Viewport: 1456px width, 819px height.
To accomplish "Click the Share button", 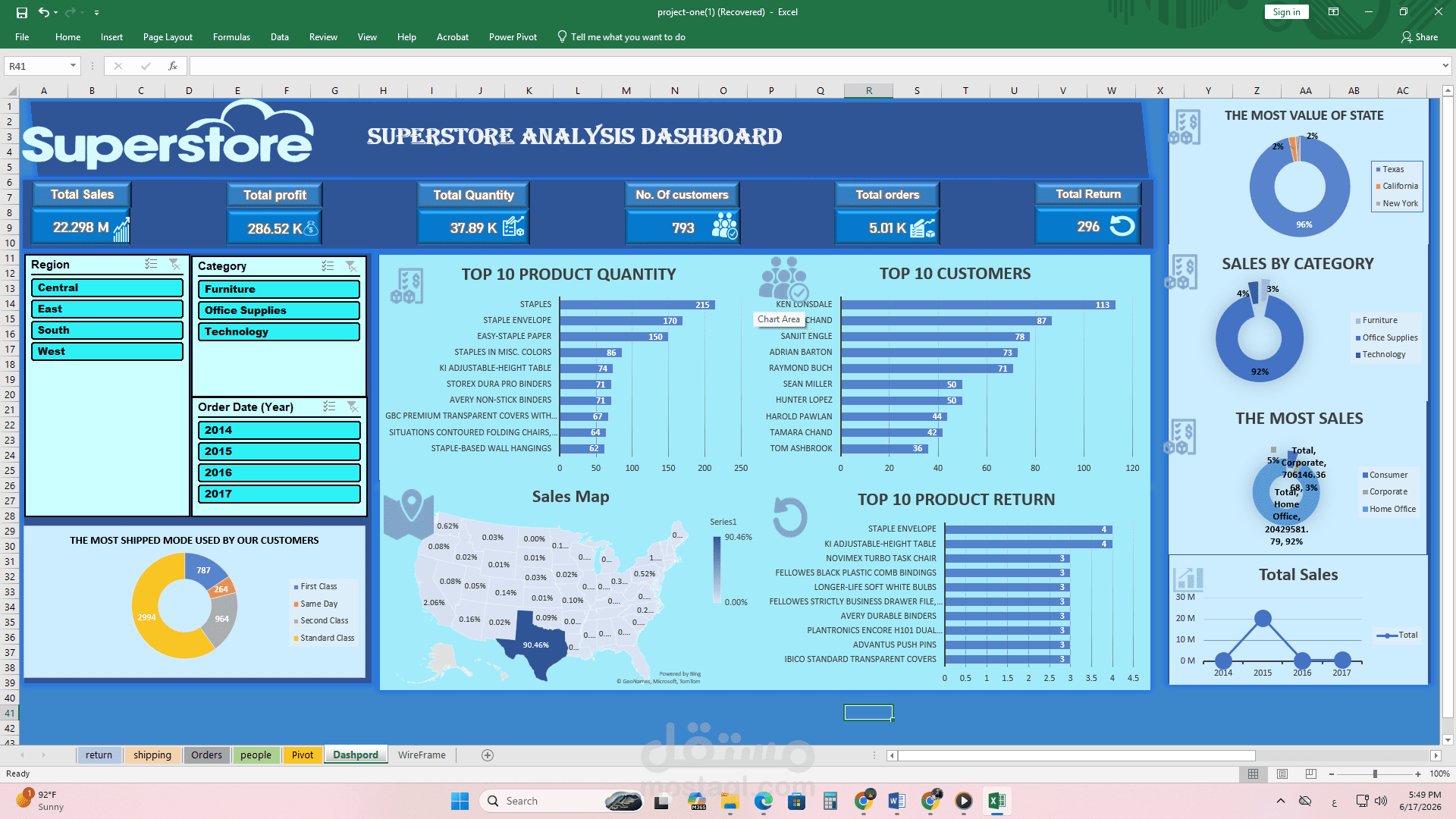I will tap(1420, 36).
